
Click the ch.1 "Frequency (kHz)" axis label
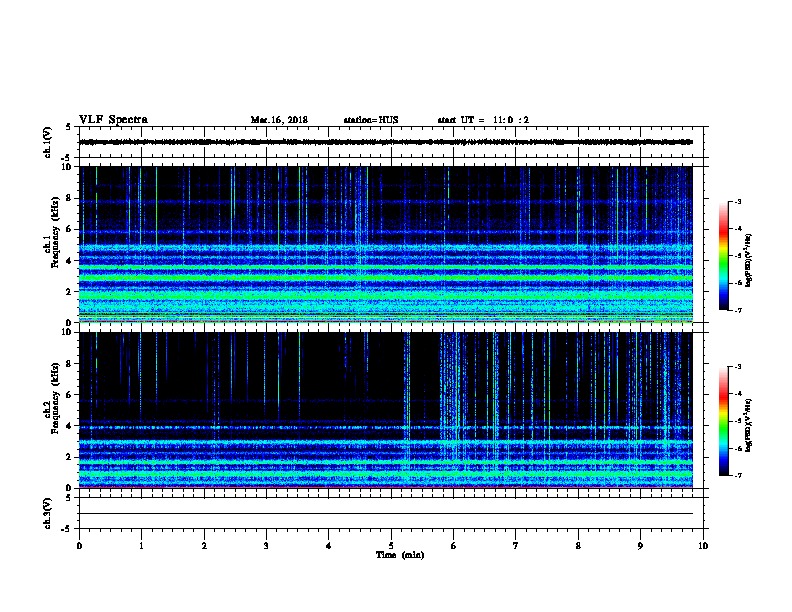click(x=55, y=232)
